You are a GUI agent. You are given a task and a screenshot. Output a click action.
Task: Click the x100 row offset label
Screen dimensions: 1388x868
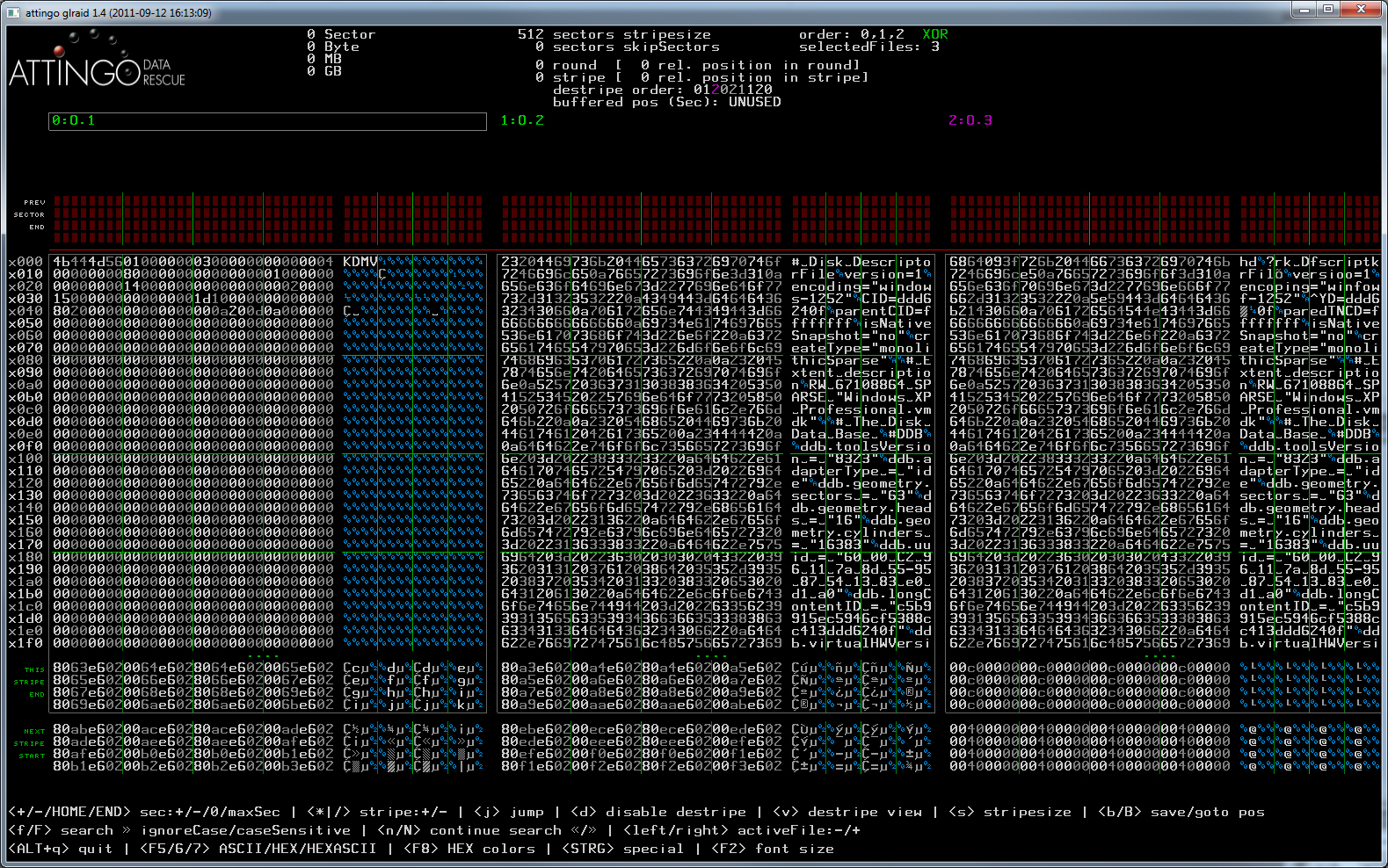[x=25, y=459]
